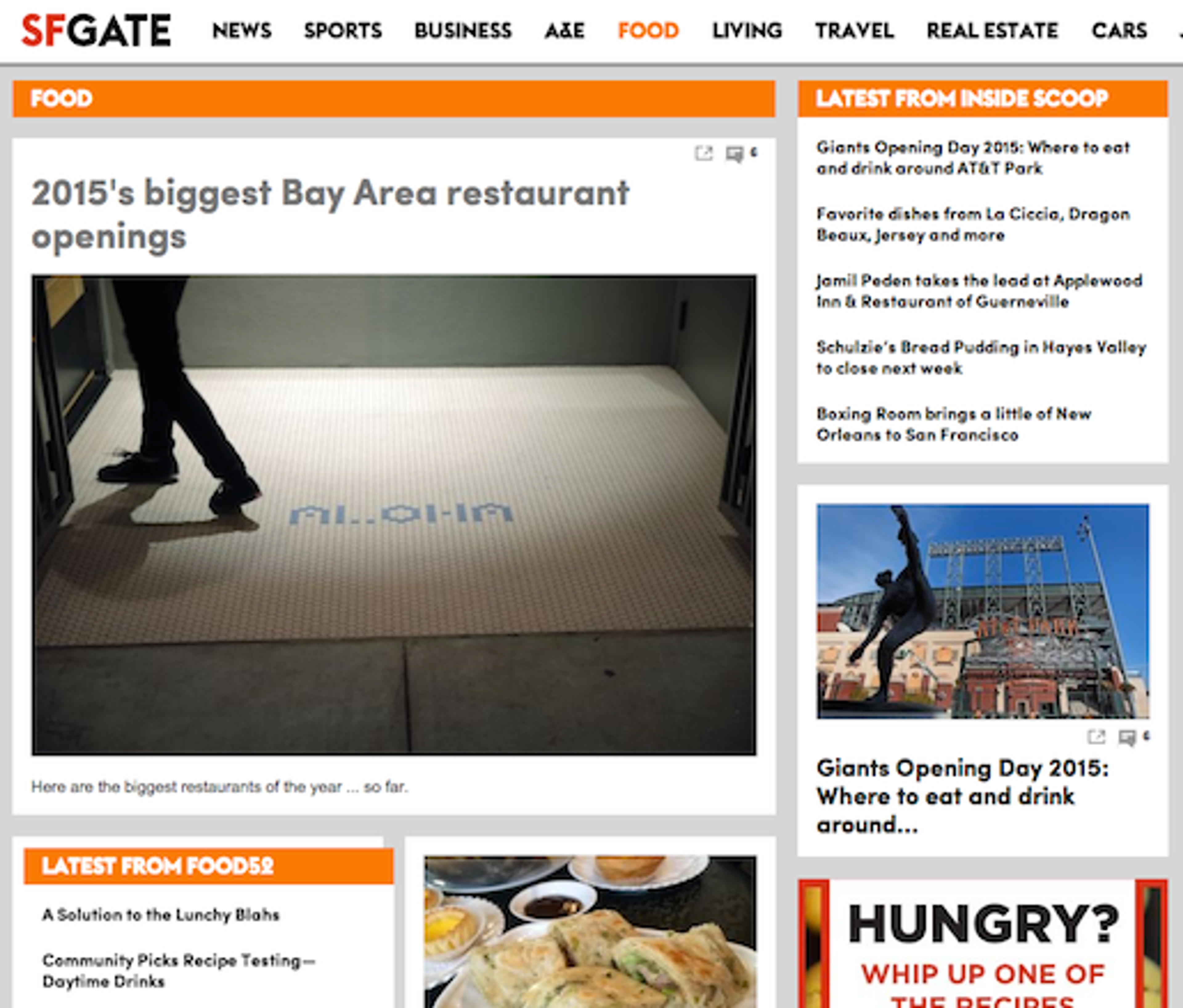1183x1008 pixels.
Task: Click the share icon above the main headline
Action: 703,154
